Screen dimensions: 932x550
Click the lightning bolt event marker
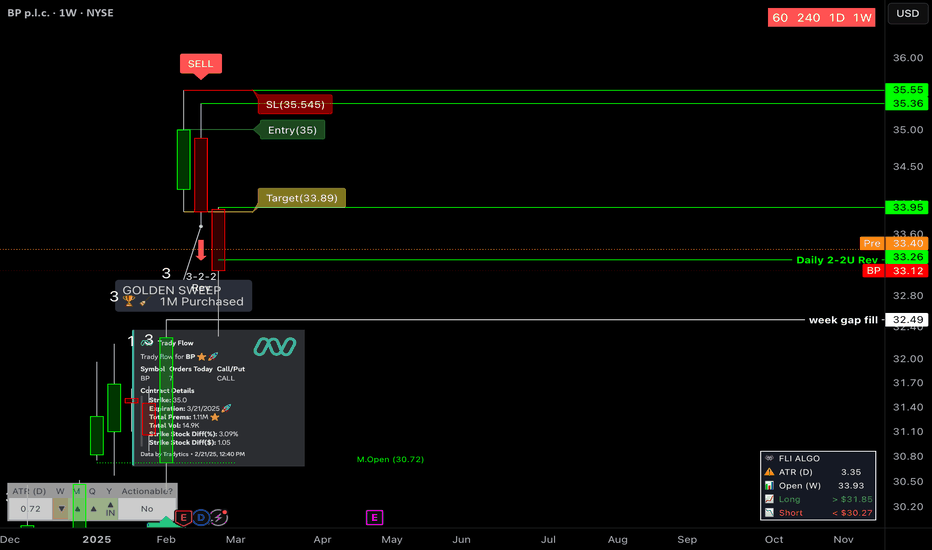(x=219, y=517)
